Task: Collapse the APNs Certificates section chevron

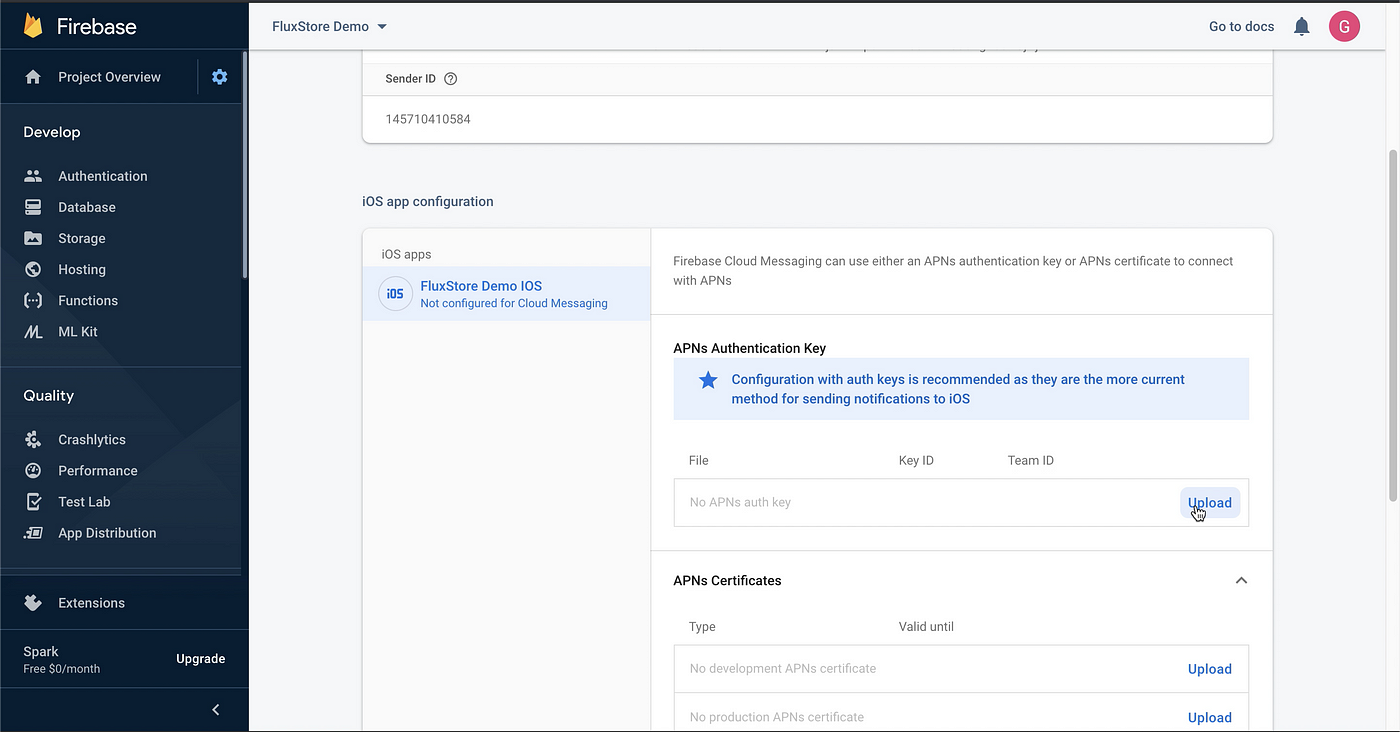Action: coord(1241,580)
